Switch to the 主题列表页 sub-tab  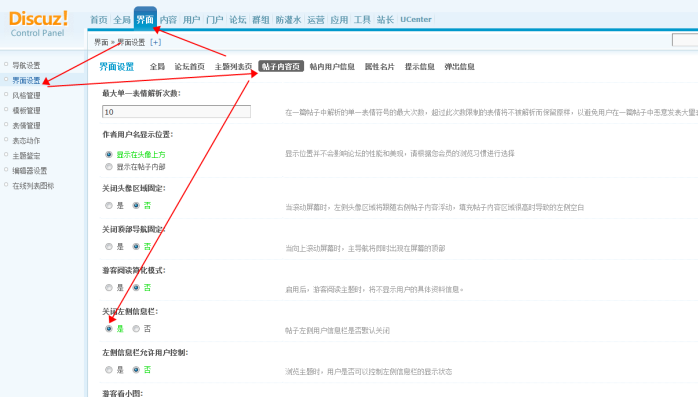click(233, 67)
